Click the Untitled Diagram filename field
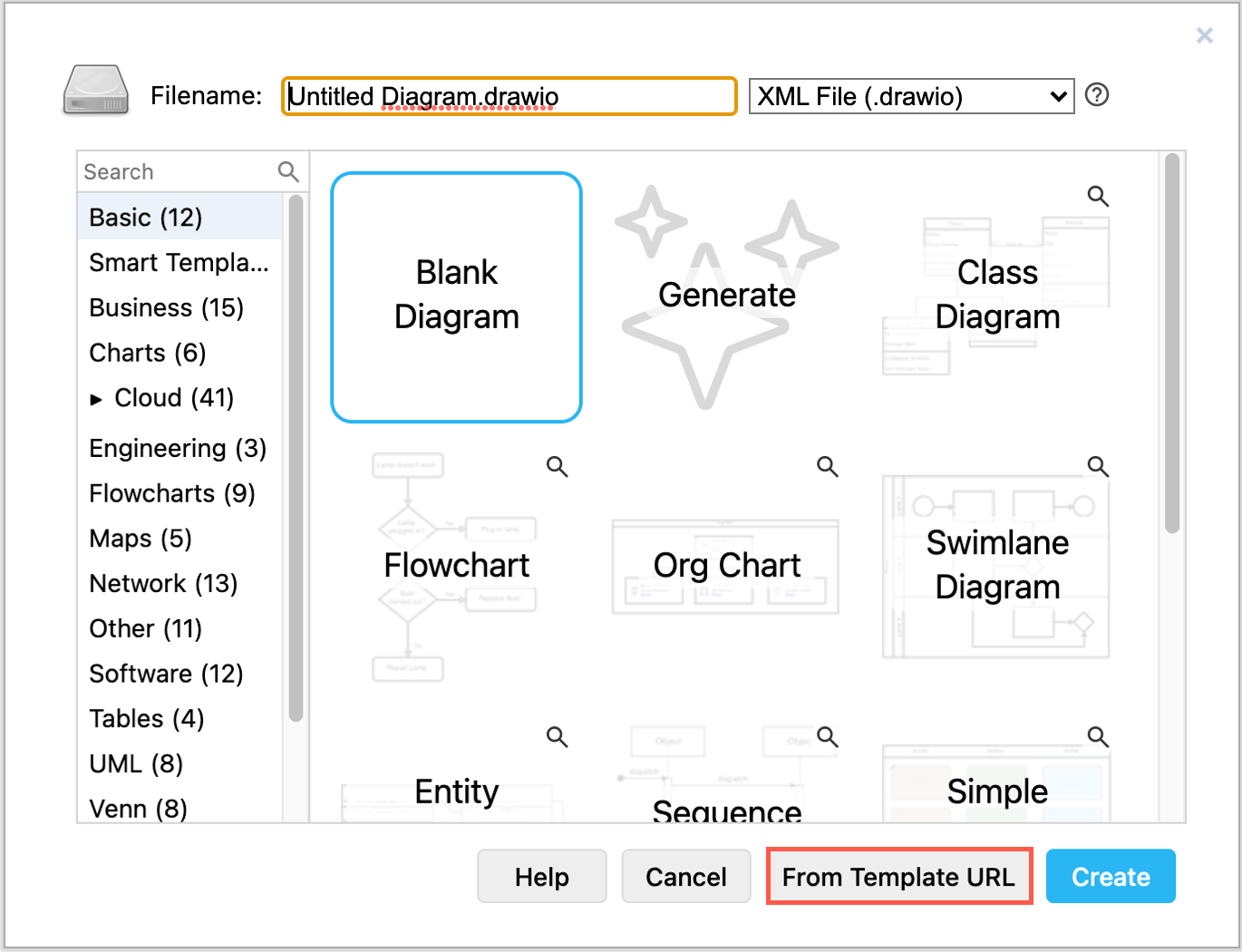The image size is (1242, 952). point(508,96)
